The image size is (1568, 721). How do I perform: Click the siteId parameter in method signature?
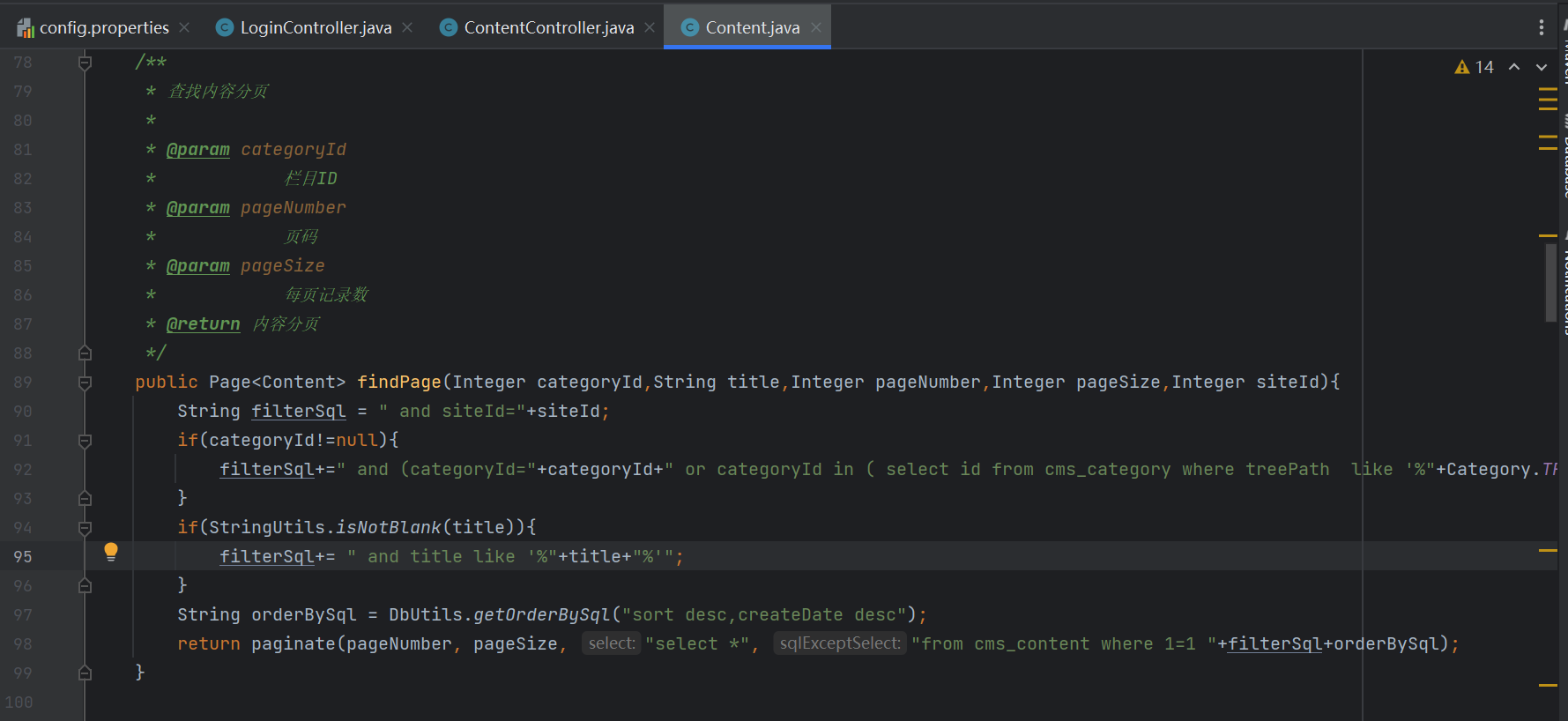1288,382
